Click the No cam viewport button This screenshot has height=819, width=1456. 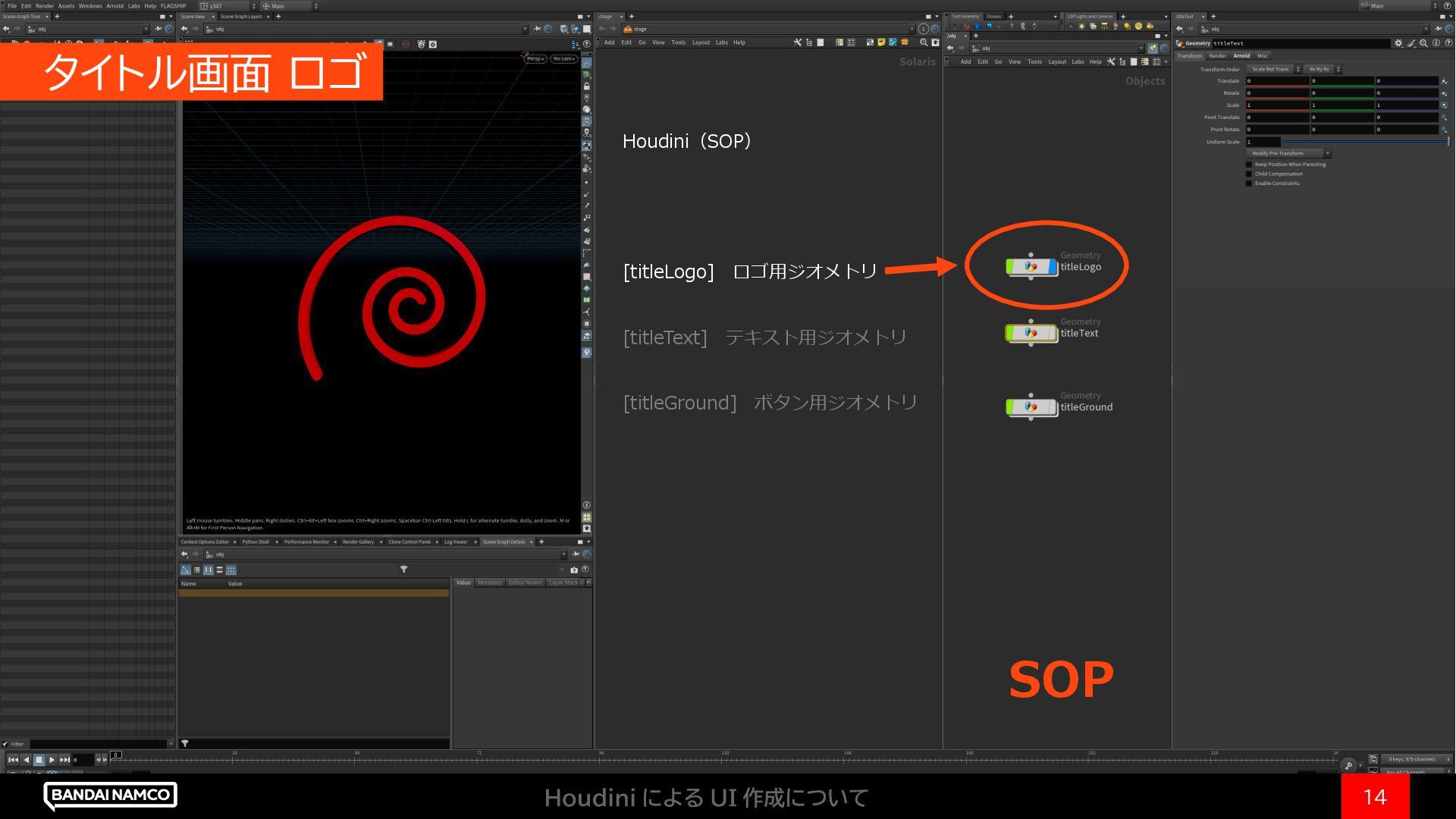point(563,58)
